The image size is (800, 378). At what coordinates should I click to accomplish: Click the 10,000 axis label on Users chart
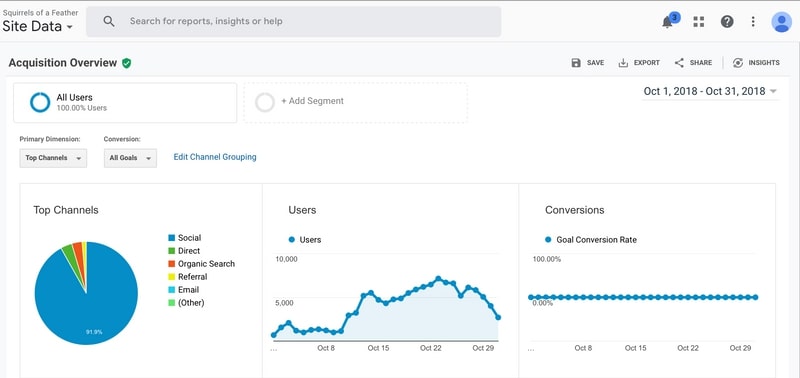click(x=286, y=259)
